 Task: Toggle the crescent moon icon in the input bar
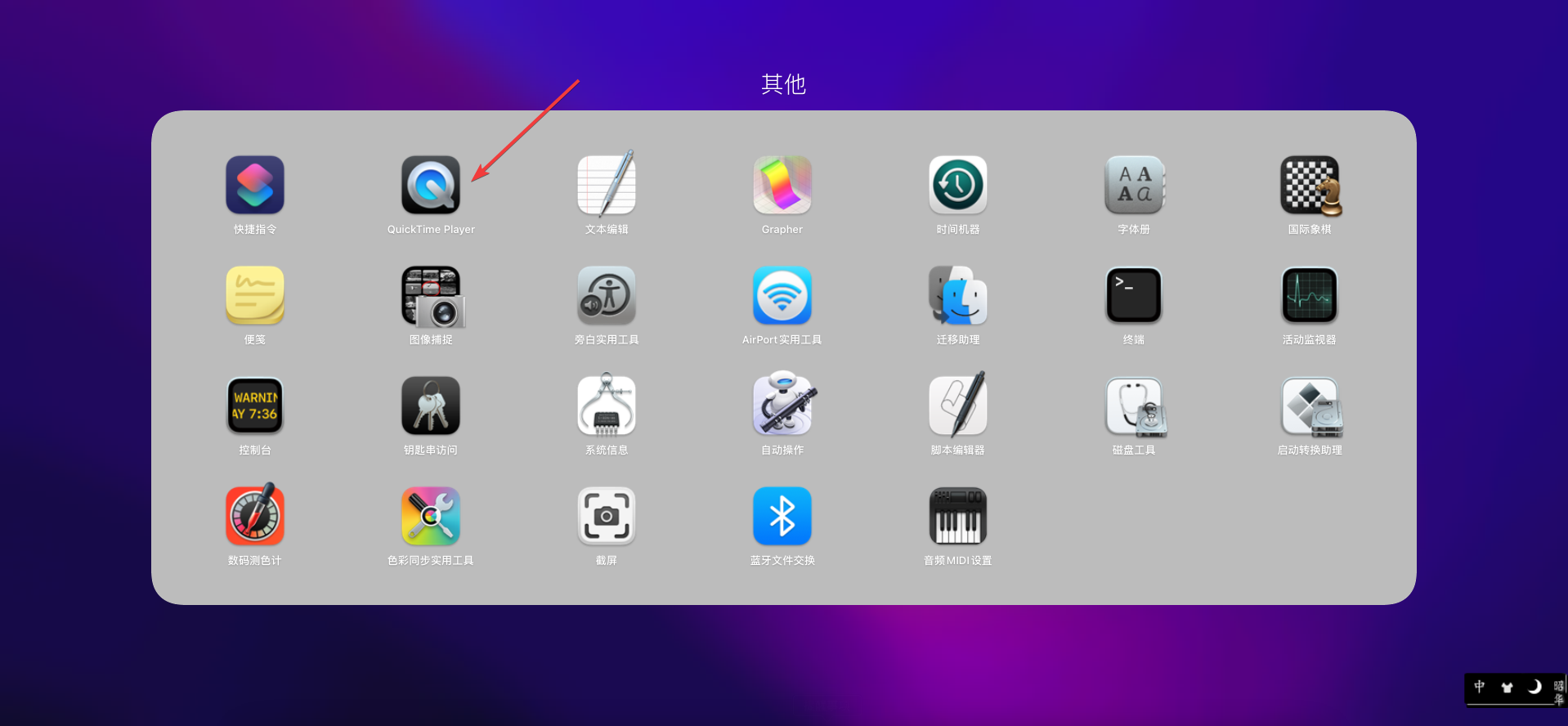pos(1534,687)
